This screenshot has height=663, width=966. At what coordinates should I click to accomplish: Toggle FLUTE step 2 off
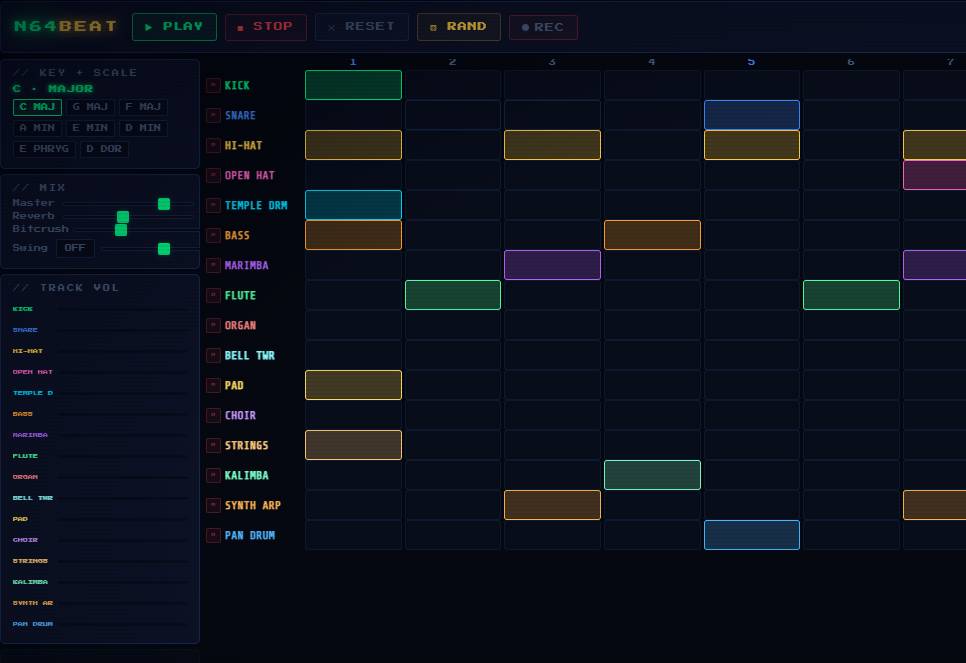(x=453, y=295)
